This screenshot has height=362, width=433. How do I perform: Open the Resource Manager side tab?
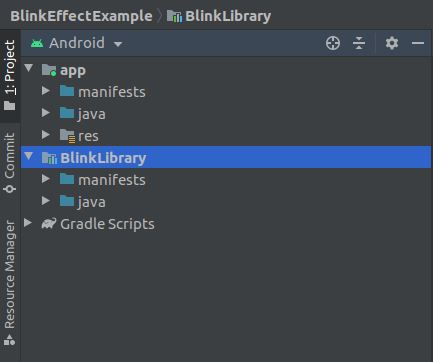[x=10, y=283]
